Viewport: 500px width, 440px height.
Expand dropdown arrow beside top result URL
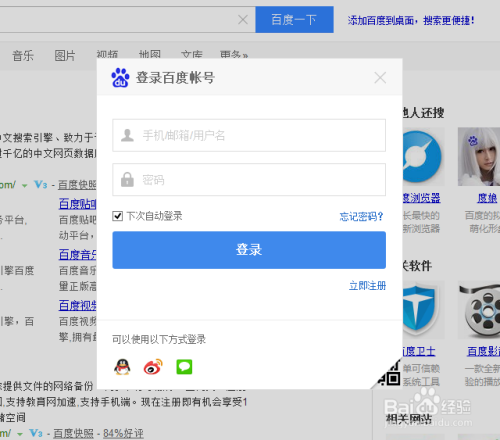[24, 185]
